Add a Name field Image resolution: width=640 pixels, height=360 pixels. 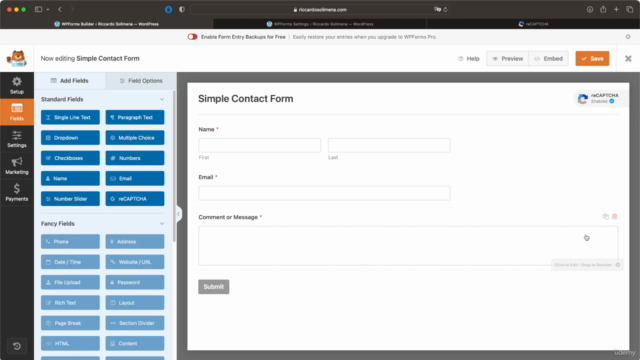(70, 178)
